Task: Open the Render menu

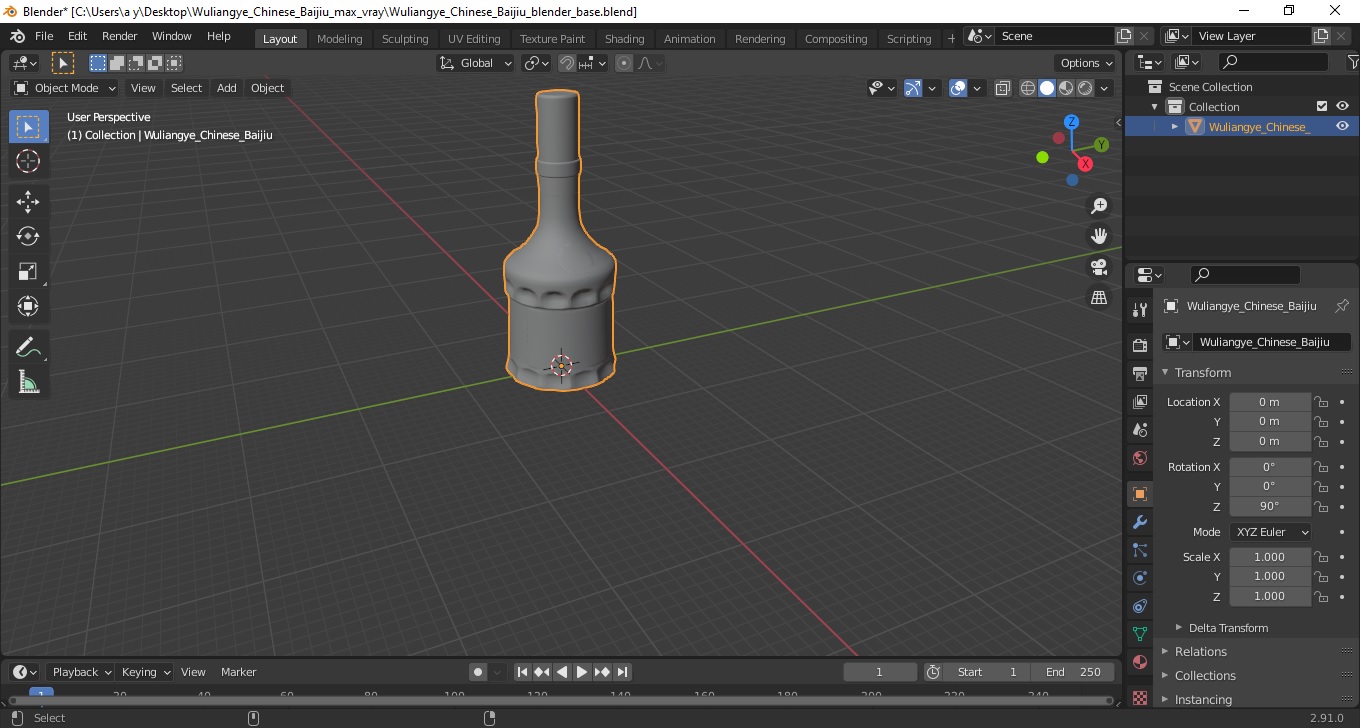Action: (x=120, y=36)
